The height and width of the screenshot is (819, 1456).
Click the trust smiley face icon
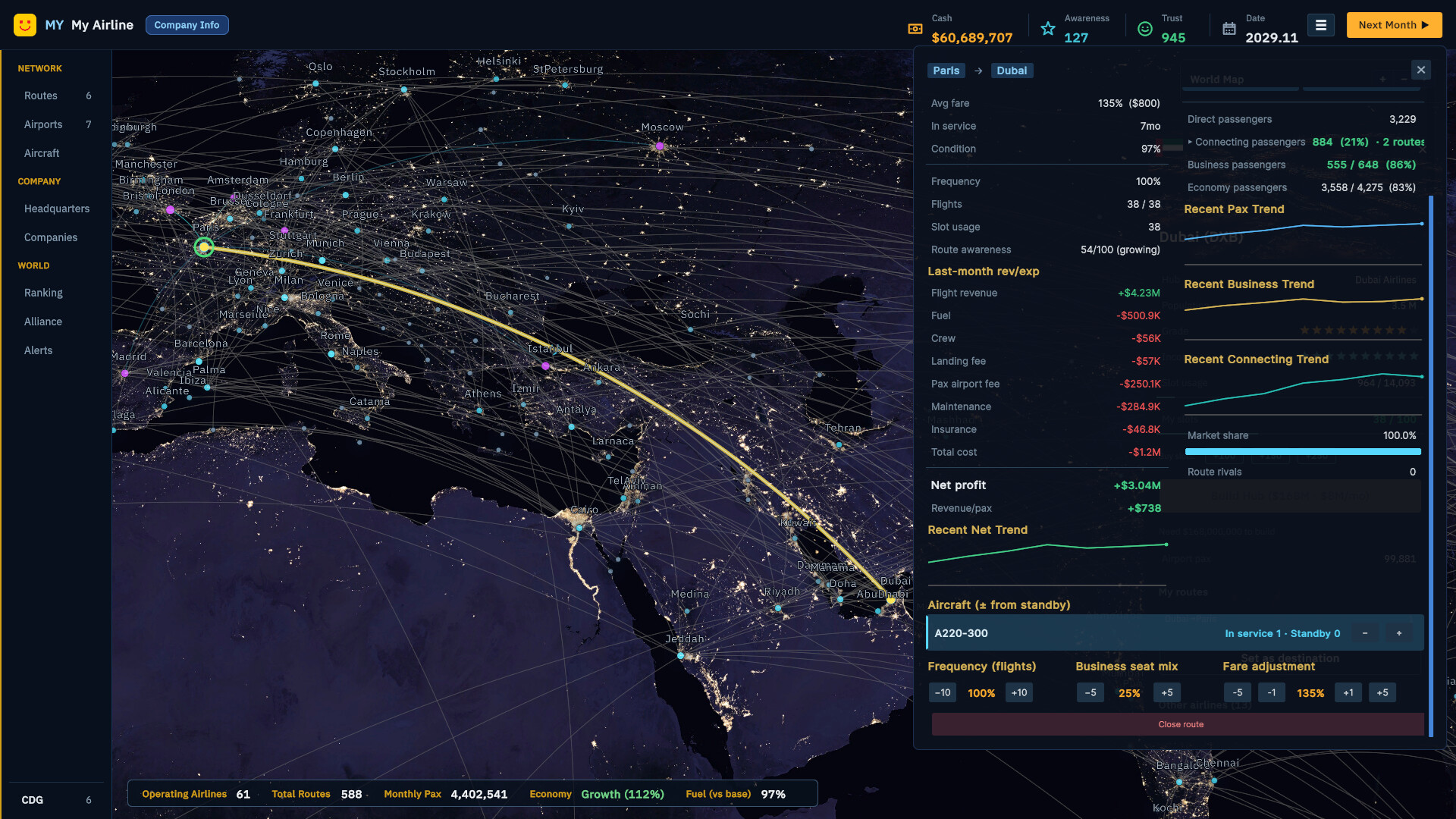click(1145, 29)
